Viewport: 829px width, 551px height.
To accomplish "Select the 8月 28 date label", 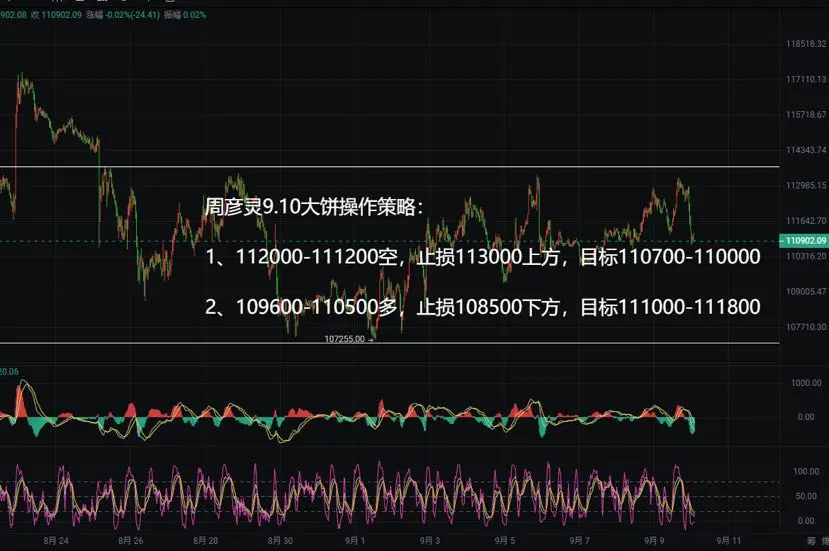I will (206, 540).
